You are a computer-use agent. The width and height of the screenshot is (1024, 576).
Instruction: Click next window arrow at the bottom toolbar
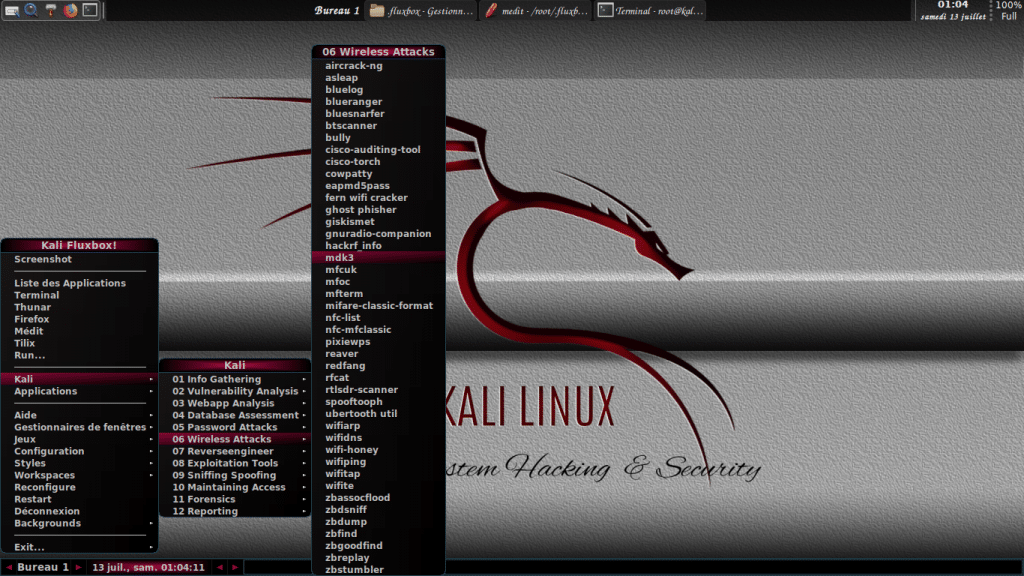pos(235,568)
